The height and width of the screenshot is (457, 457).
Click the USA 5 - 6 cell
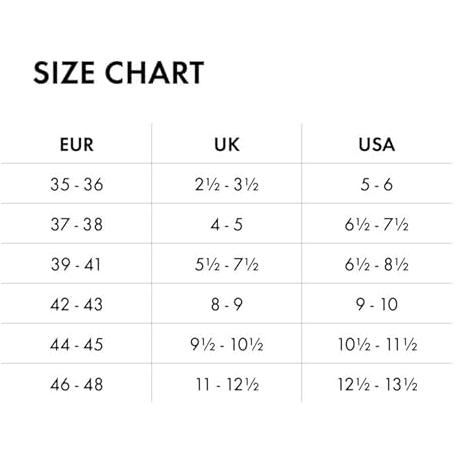377,184
